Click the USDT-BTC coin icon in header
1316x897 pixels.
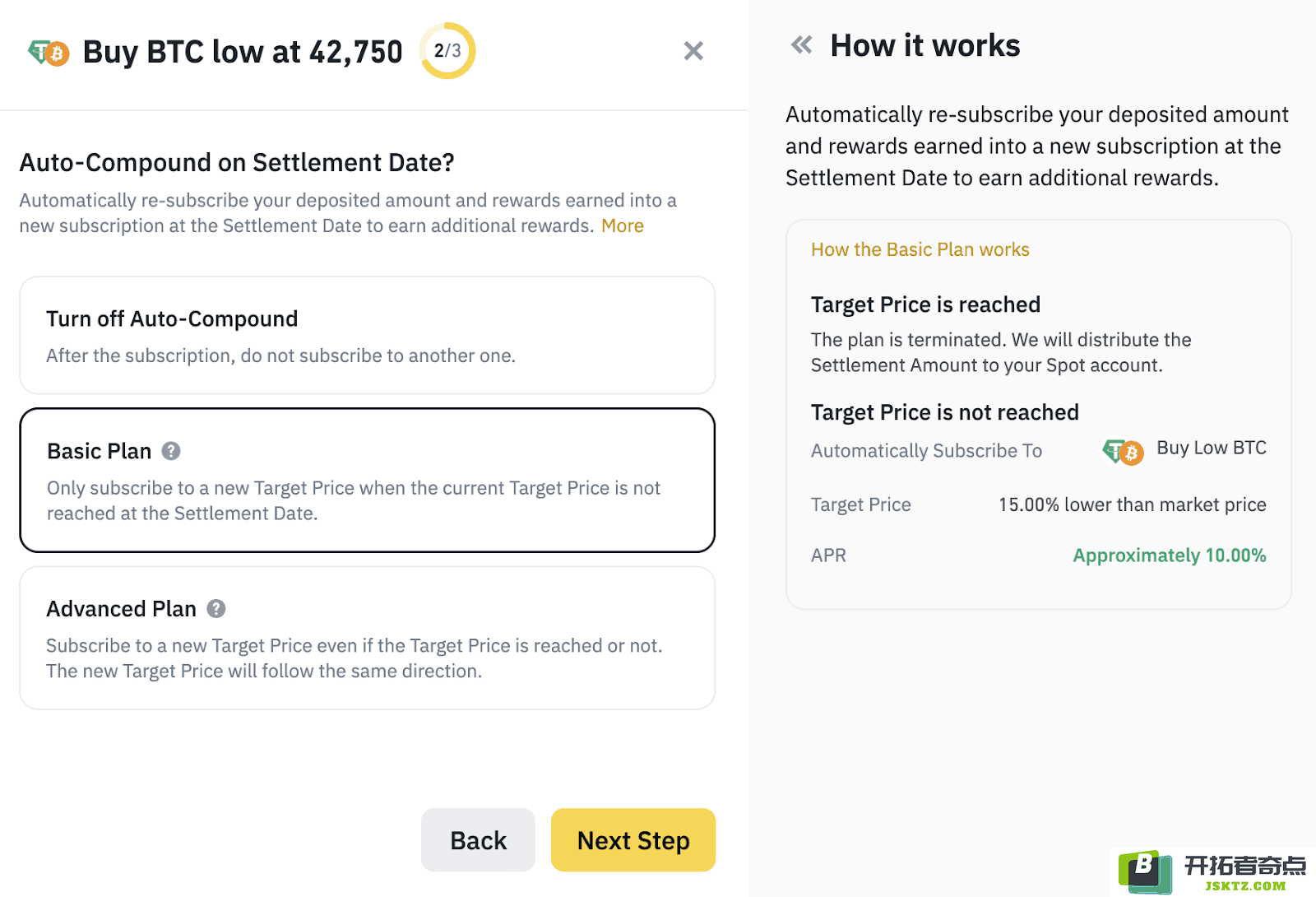click(x=49, y=53)
